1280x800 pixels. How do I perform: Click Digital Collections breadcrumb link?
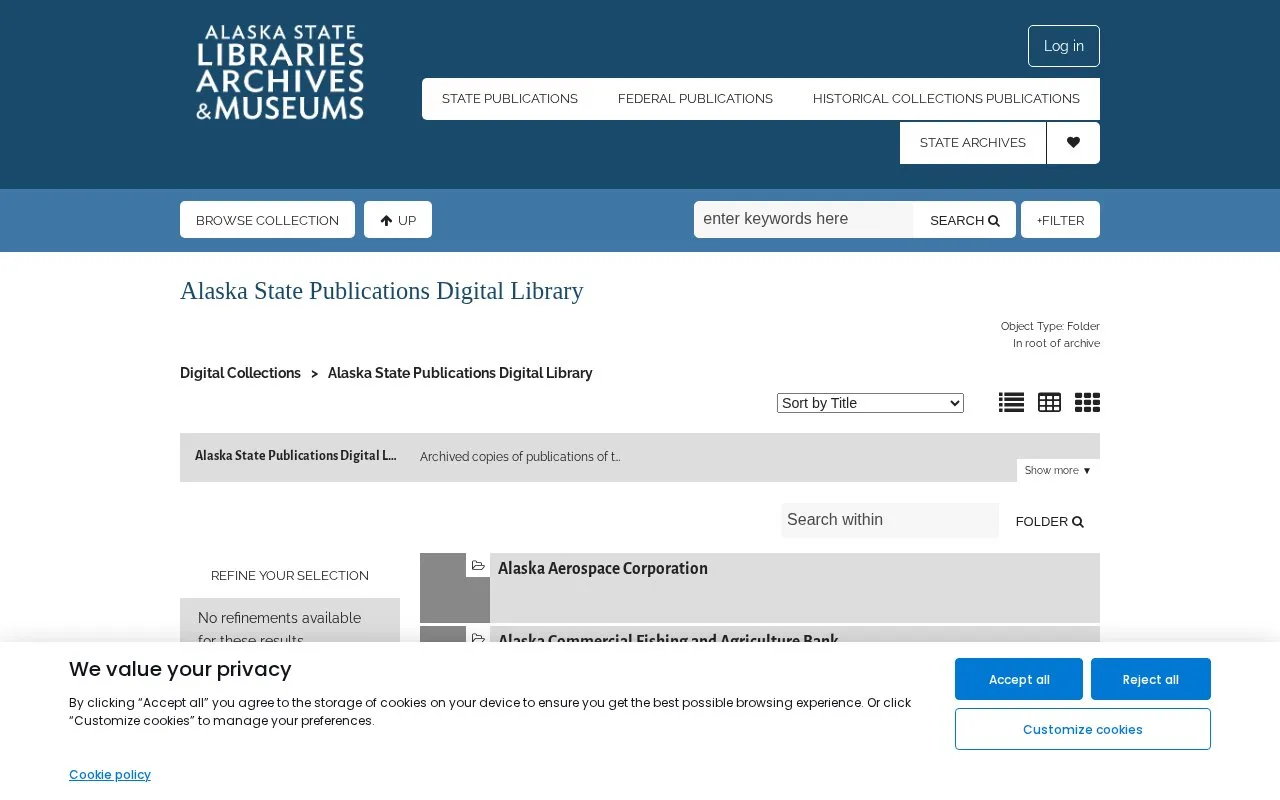[x=240, y=373]
